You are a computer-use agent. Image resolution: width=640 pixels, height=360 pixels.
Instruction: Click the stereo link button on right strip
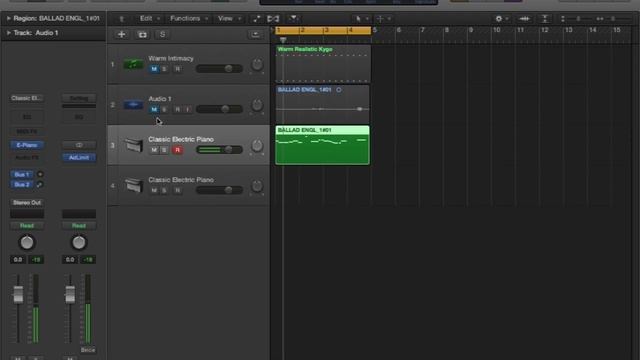tap(79, 145)
